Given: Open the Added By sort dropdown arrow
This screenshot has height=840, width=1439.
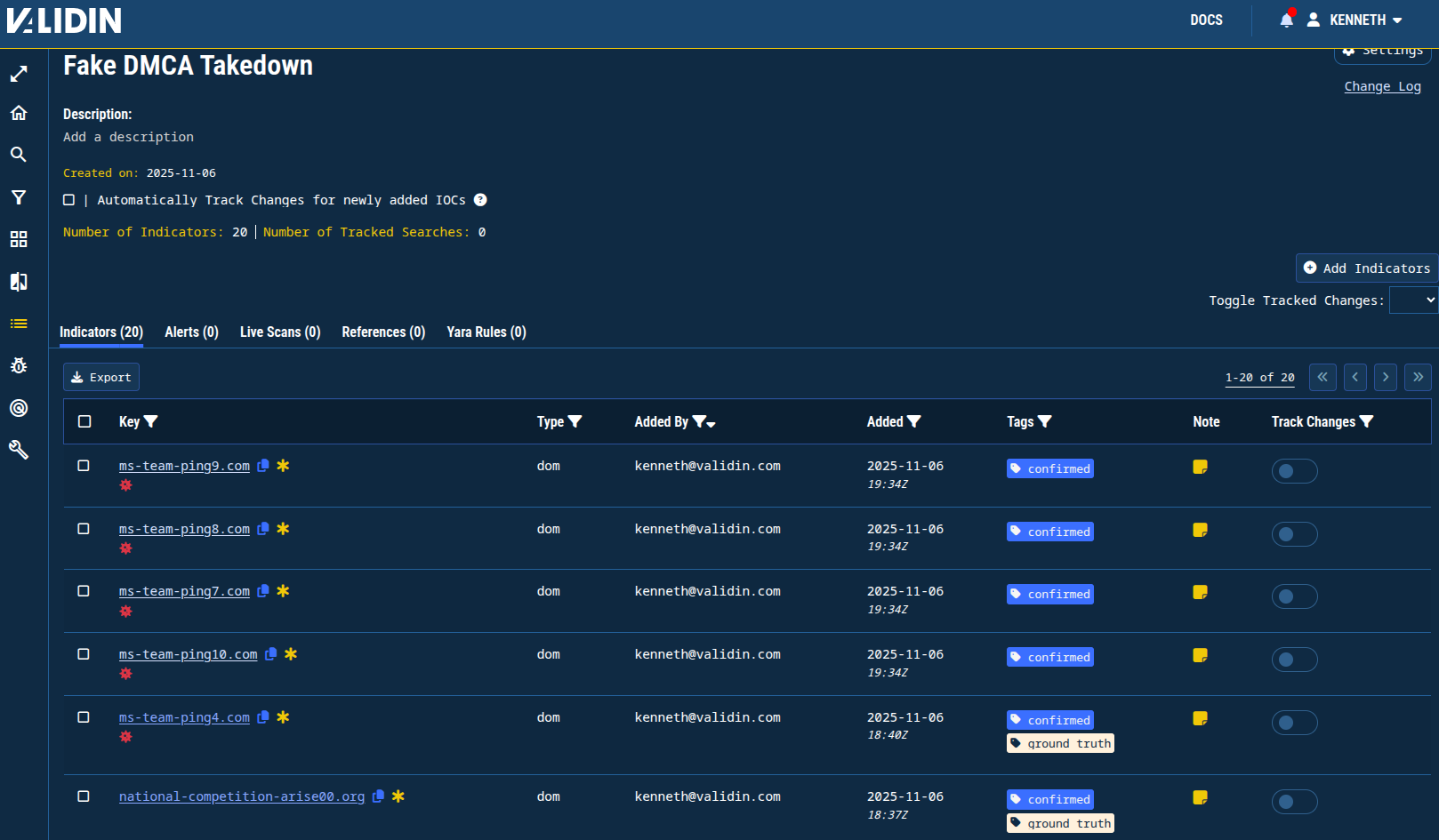Looking at the screenshot, I should coord(711,425).
